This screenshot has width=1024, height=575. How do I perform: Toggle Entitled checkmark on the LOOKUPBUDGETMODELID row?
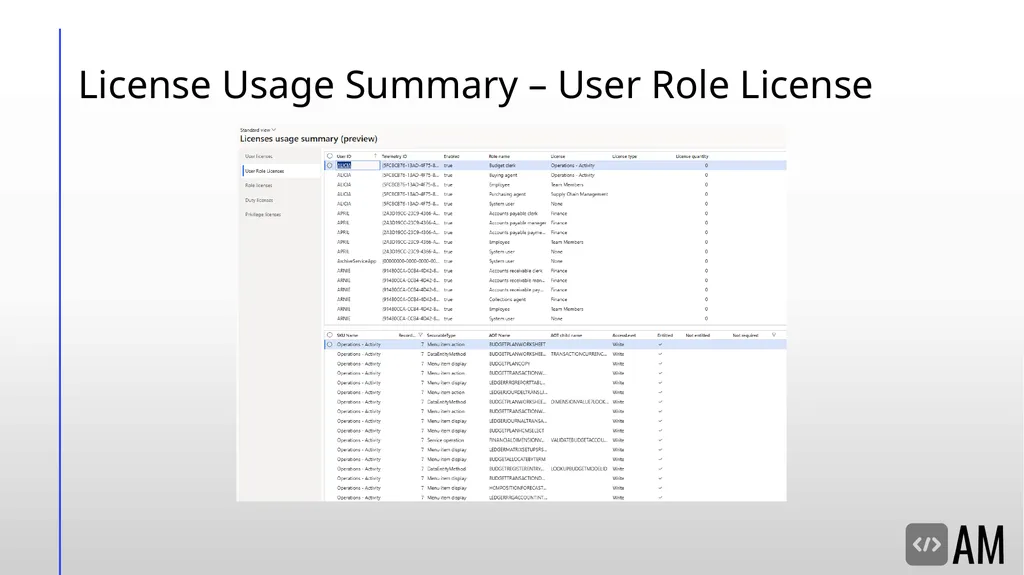660,468
